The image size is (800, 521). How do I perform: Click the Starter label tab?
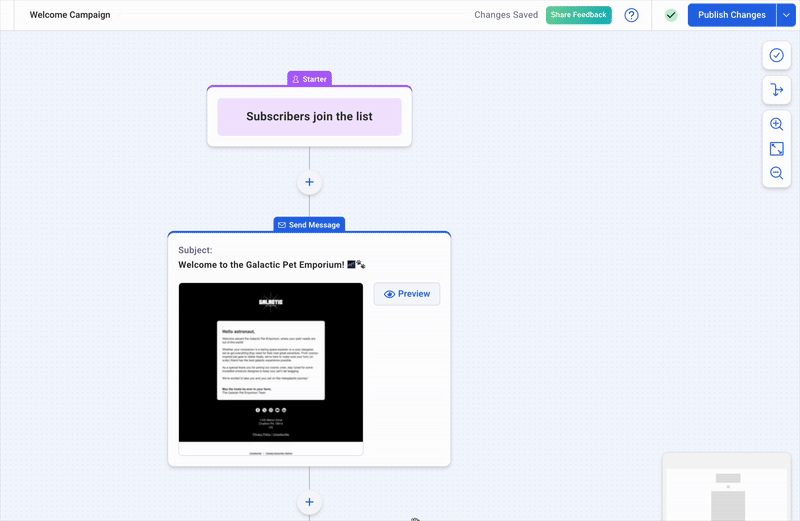point(309,79)
